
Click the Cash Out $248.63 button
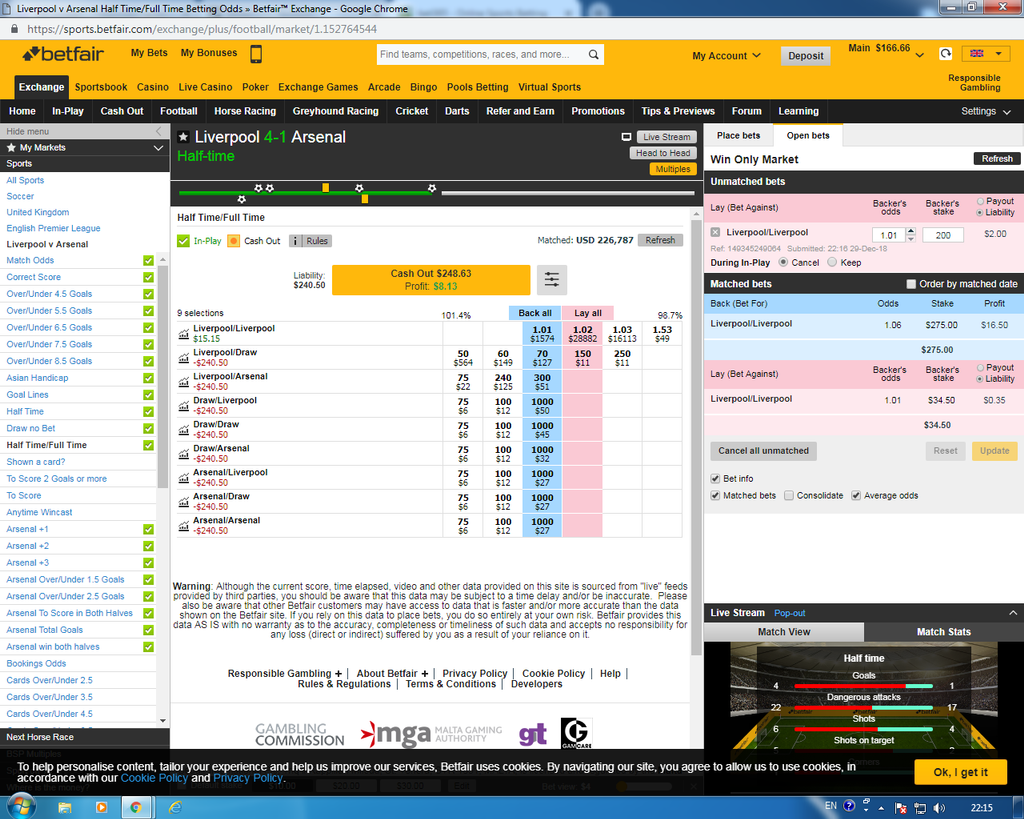(x=431, y=280)
